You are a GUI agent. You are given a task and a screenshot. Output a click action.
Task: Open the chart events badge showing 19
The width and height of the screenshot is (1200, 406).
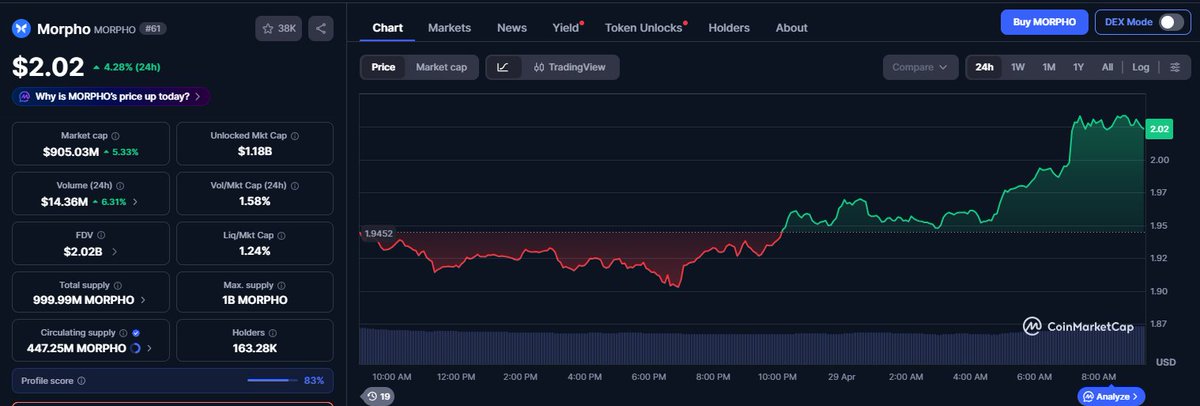point(378,396)
